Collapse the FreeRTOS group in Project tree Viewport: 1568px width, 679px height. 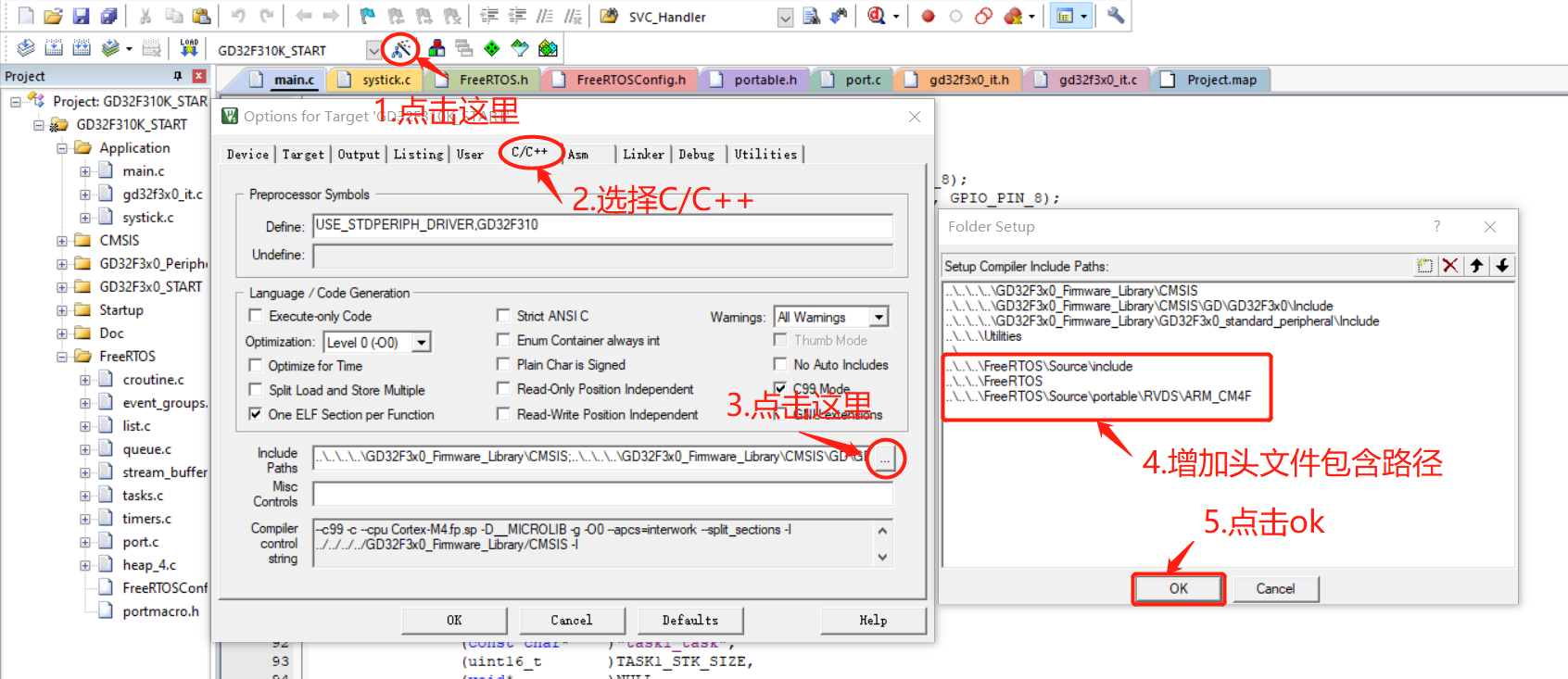(x=62, y=357)
